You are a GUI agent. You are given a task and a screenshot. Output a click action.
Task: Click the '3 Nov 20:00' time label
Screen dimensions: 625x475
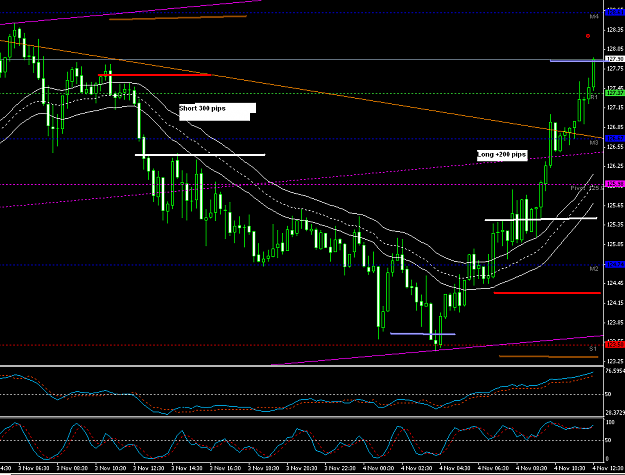click(302, 468)
